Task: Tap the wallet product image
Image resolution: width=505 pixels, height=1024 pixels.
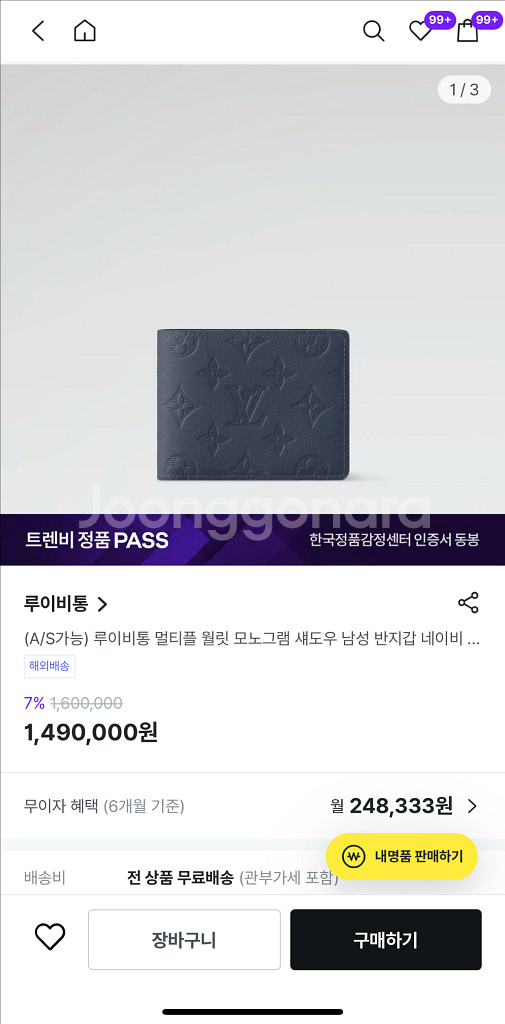Action: tap(253, 404)
